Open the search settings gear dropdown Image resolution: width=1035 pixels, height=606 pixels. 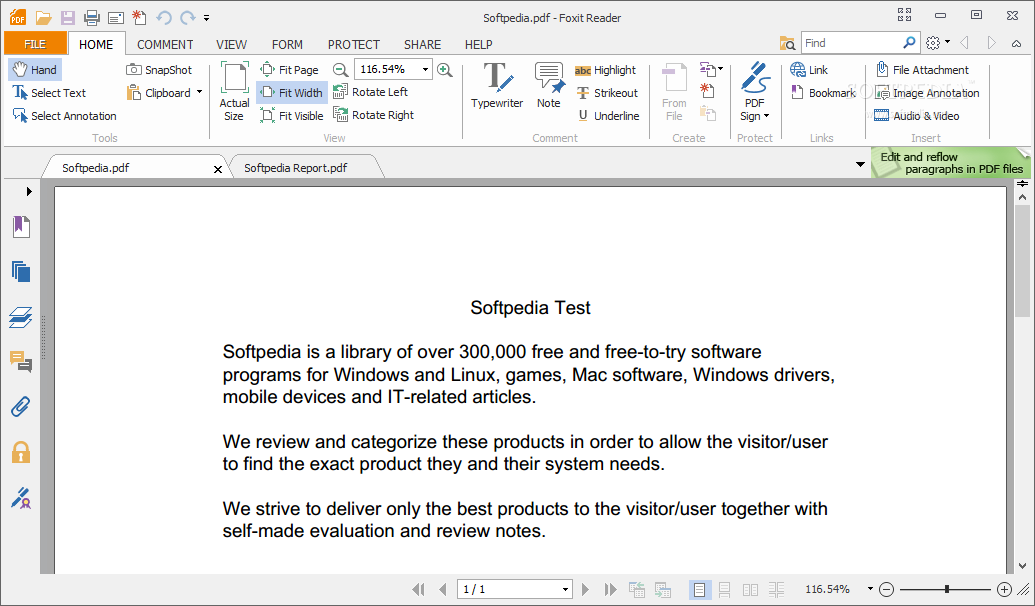click(x=938, y=43)
